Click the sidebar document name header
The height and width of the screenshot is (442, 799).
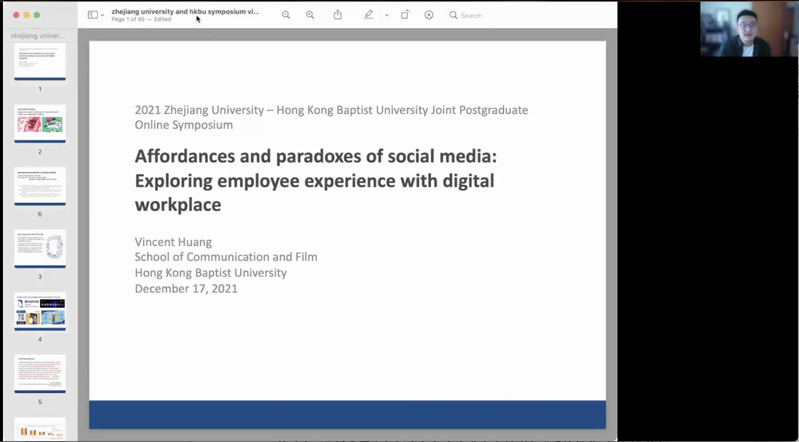point(38,35)
